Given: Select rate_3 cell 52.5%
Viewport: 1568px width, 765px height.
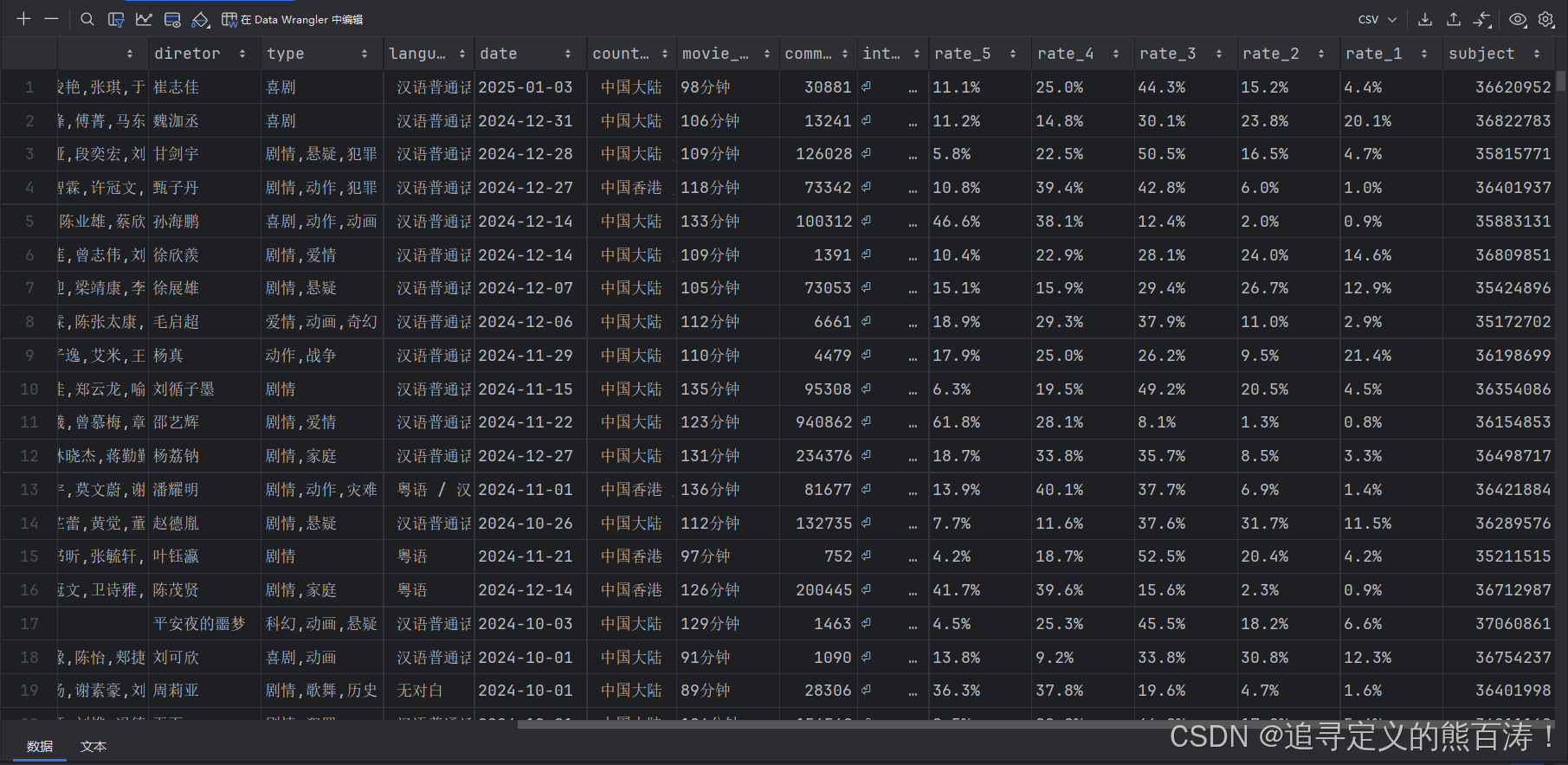Looking at the screenshot, I should [1185, 556].
